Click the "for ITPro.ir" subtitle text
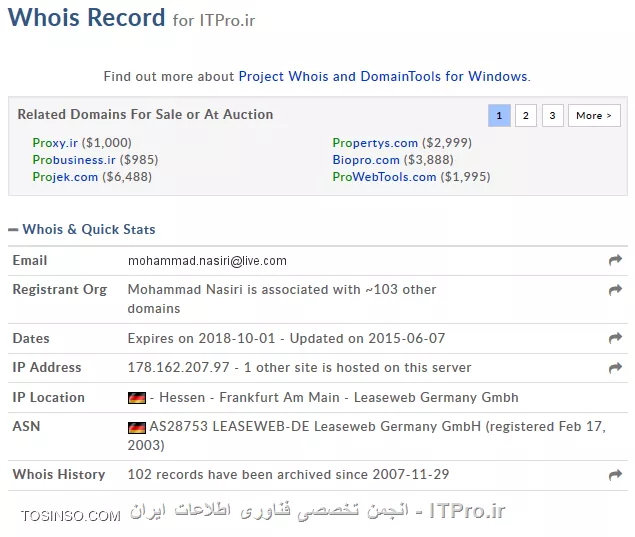 [214, 20]
